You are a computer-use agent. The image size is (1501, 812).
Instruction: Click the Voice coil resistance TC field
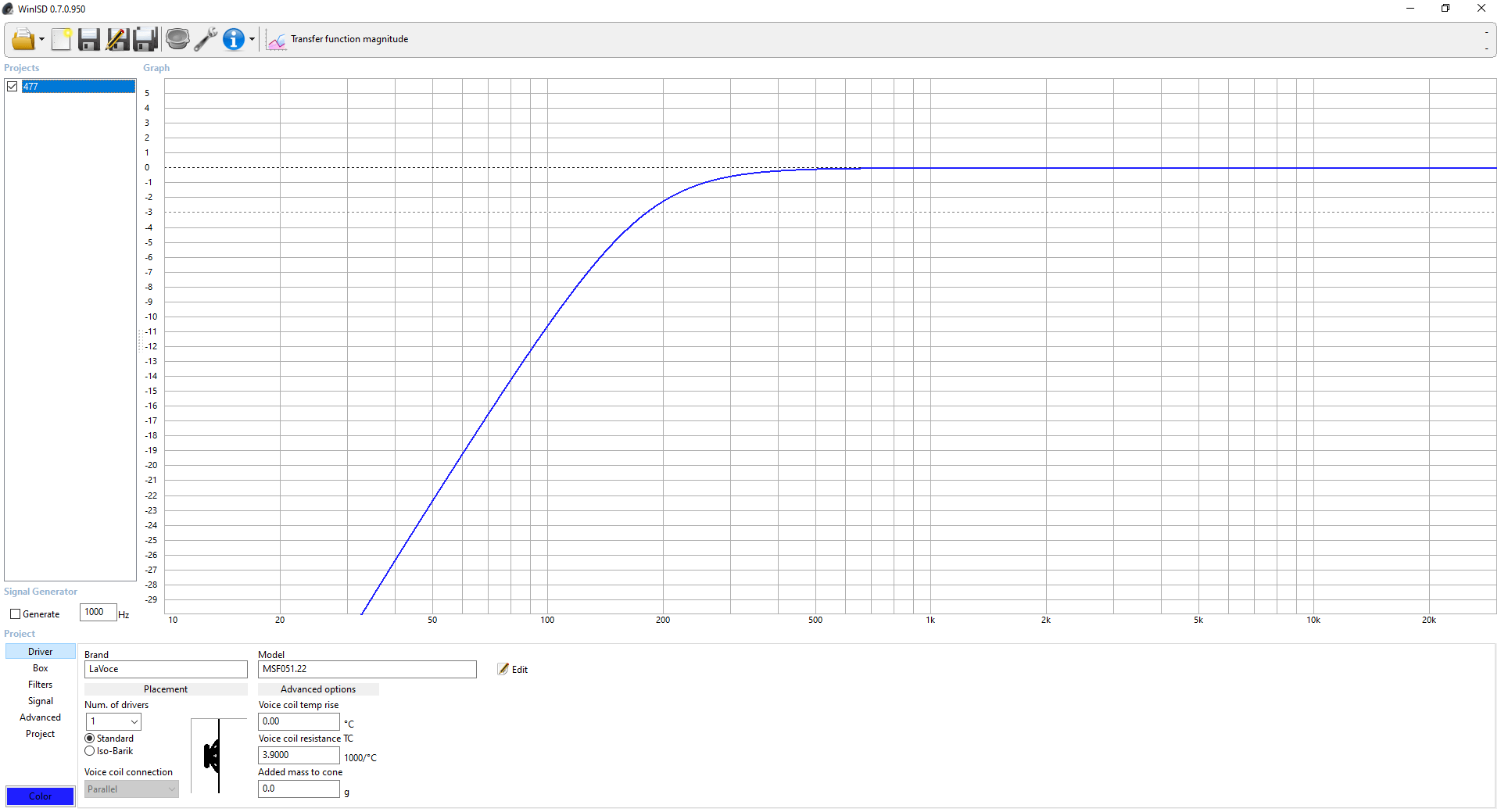coord(299,755)
